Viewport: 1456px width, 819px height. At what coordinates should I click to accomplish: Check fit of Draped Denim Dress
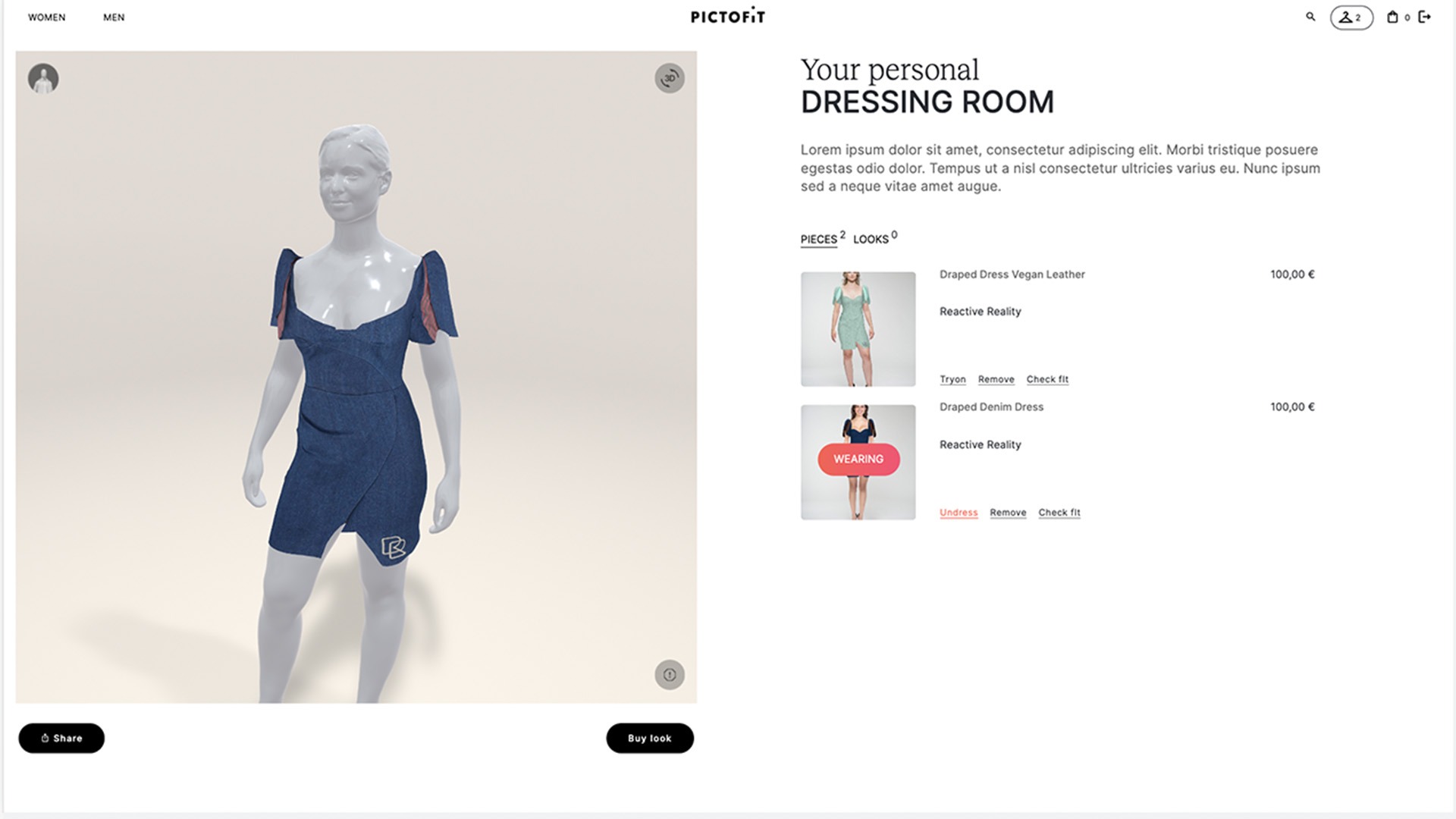[x=1059, y=513]
